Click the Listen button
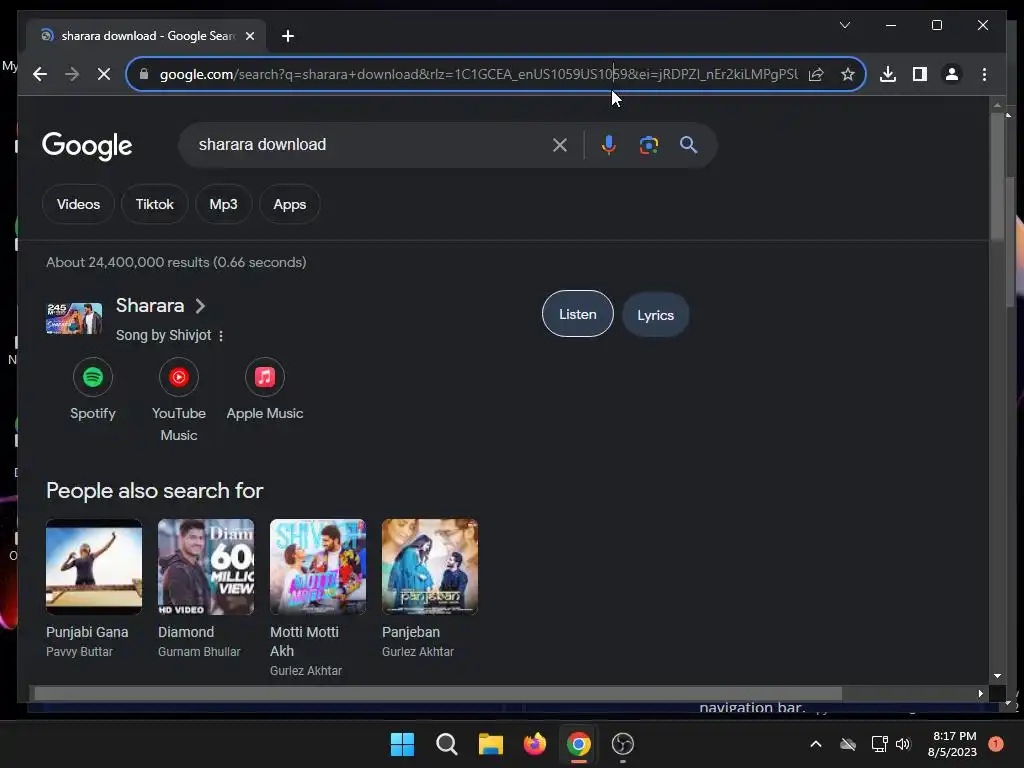 pos(578,314)
